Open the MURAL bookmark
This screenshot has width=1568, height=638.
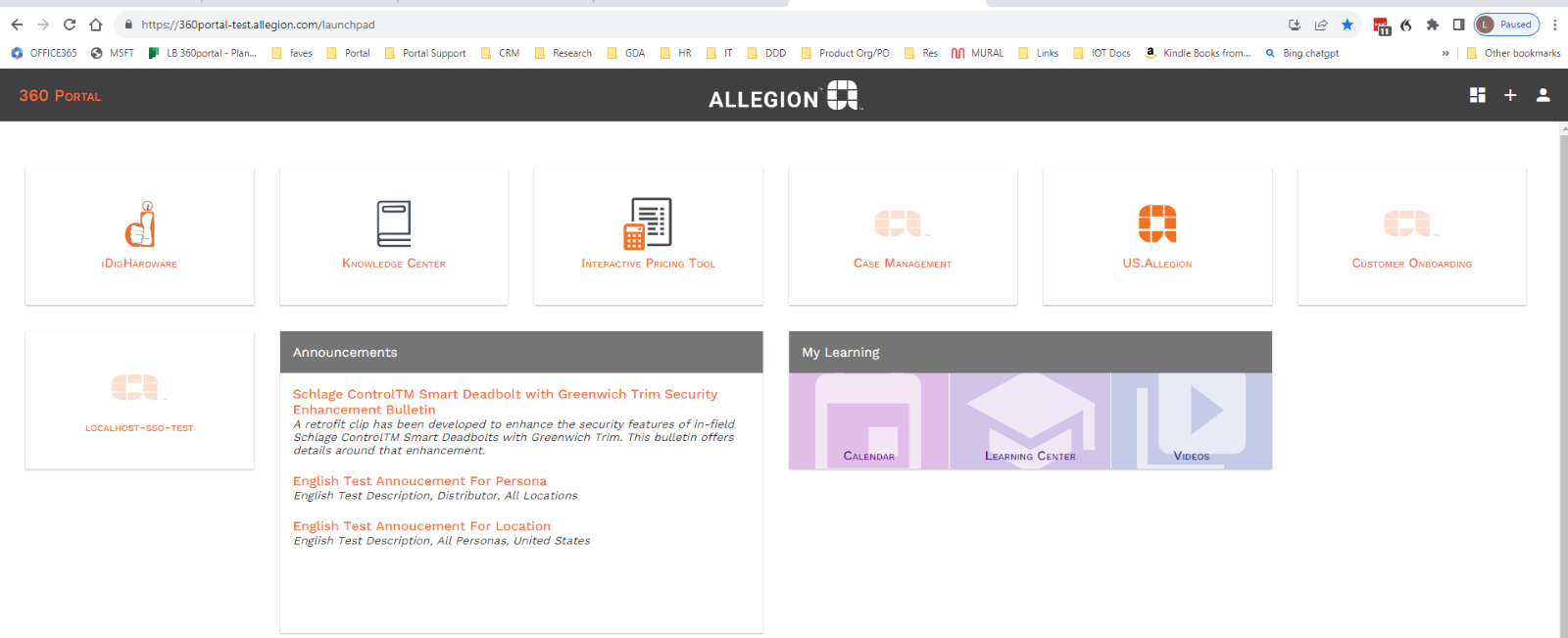click(x=977, y=53)
